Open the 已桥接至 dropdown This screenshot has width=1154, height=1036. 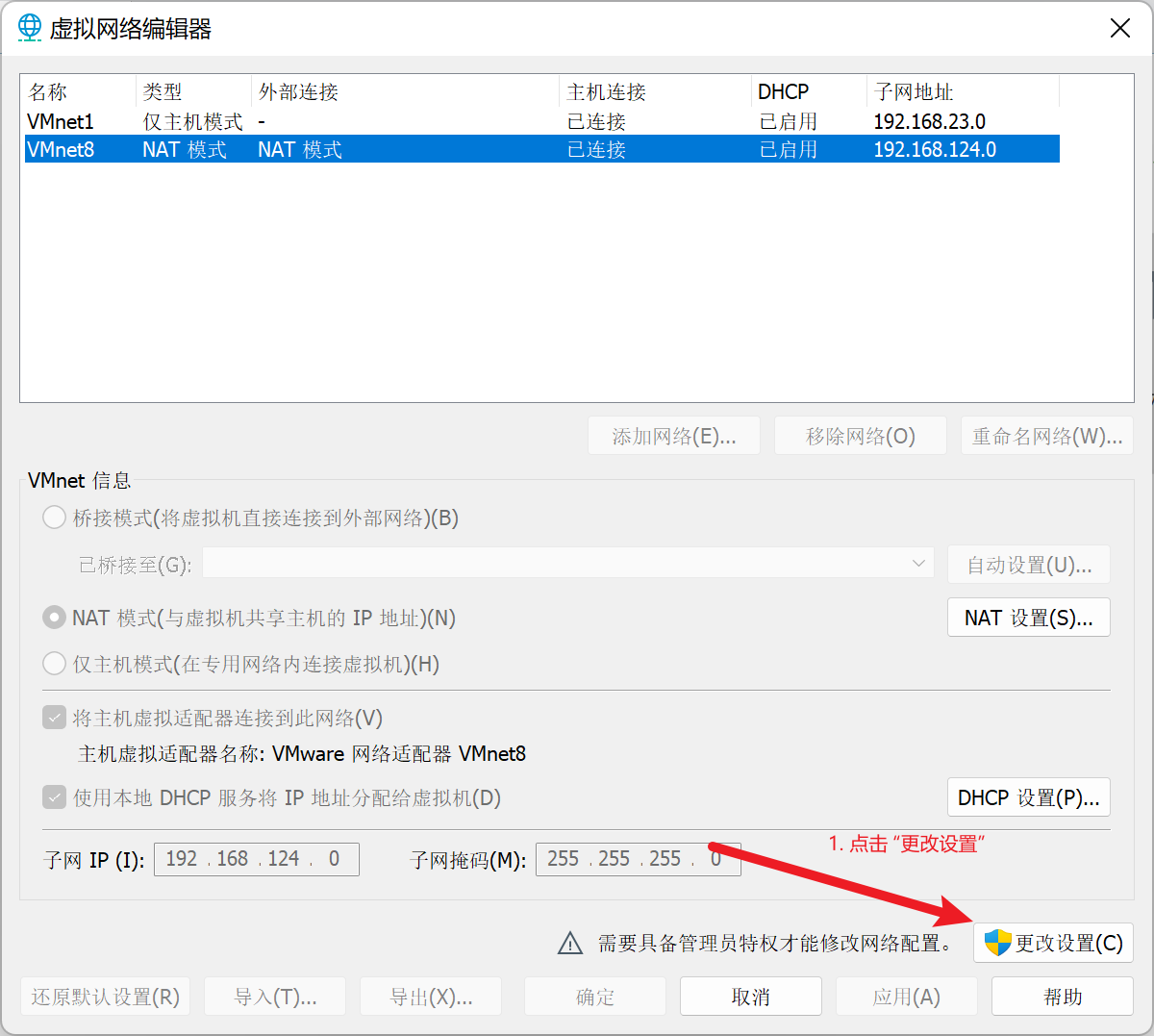click(x=568, y=564)
